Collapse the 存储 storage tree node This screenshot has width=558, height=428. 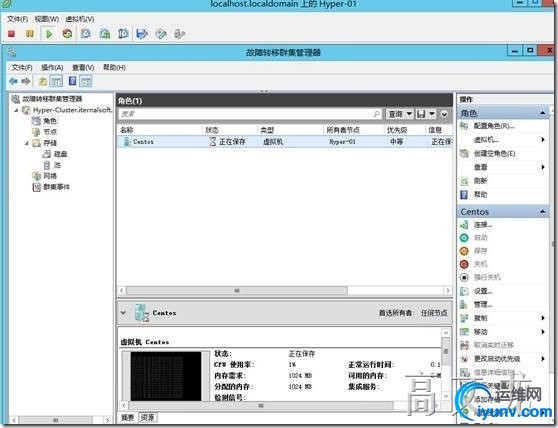(27, 143)
